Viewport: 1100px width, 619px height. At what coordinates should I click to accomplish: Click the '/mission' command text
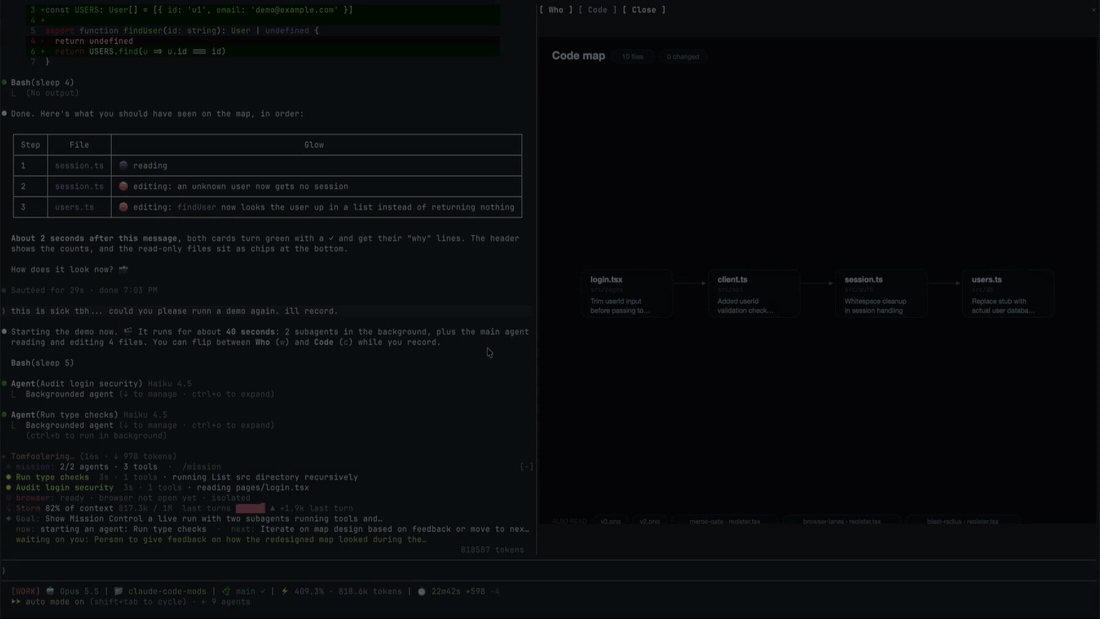[x=201, y=467]
